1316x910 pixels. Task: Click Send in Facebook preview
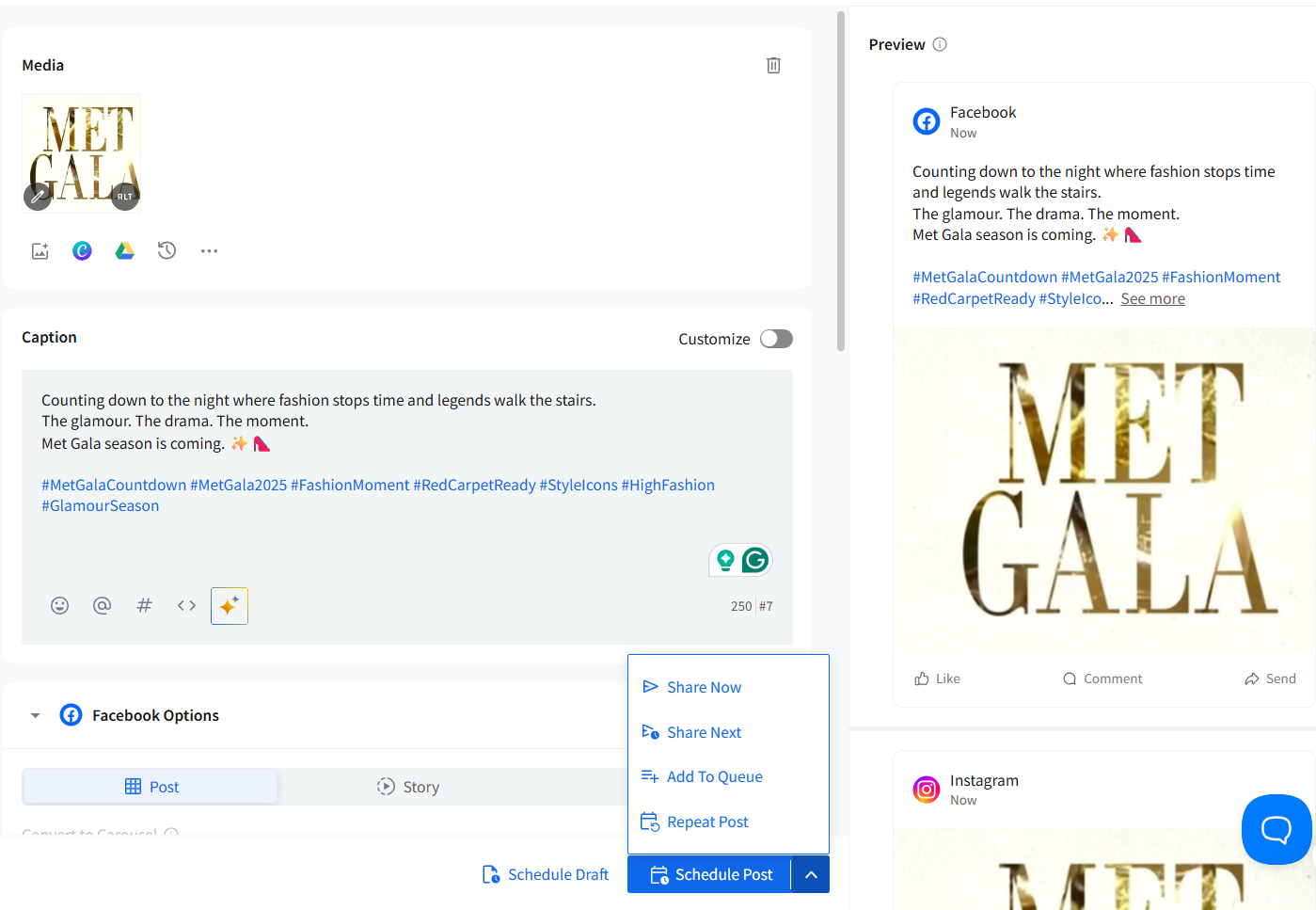1270,679
